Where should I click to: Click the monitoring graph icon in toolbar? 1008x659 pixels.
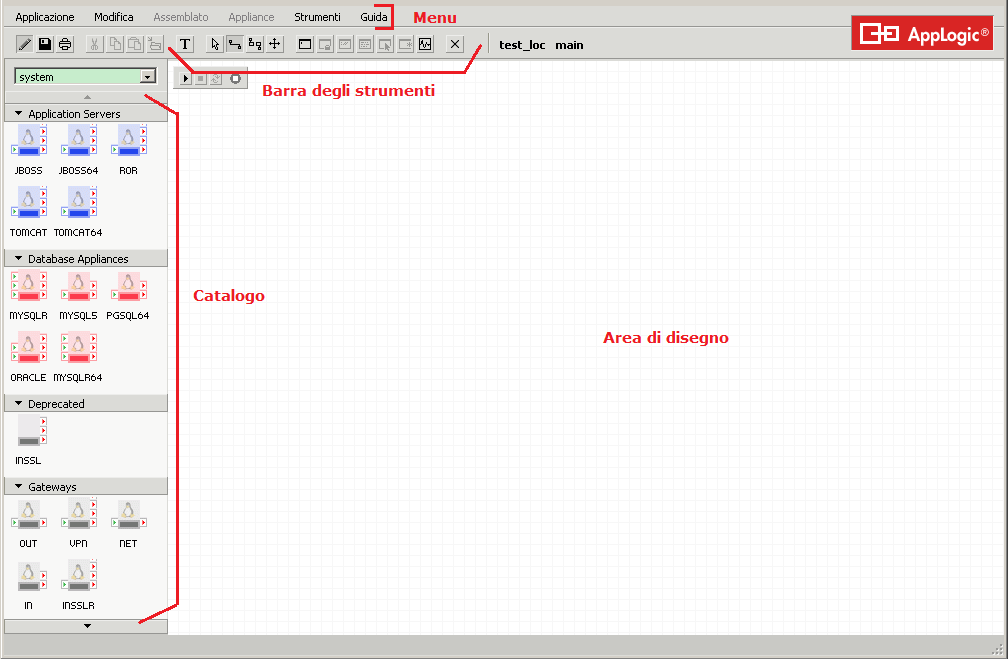(425, 44)
